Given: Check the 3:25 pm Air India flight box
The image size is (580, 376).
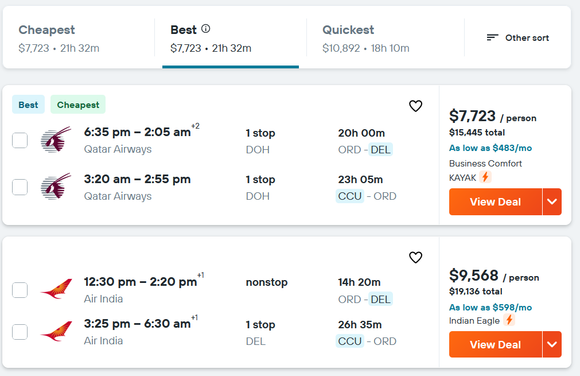Looking at the screenshot, I should click(20, 332).
